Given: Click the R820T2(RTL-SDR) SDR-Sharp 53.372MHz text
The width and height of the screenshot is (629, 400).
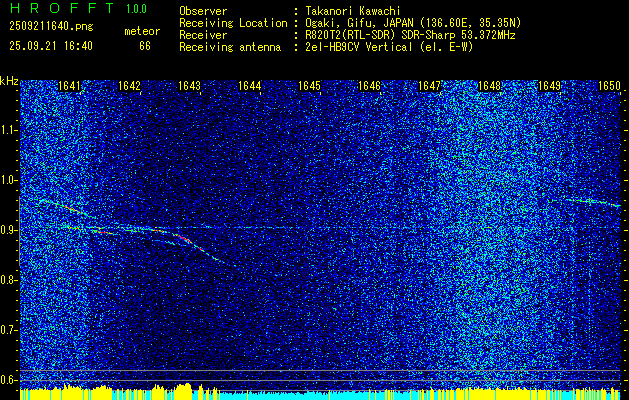Looking at the screenshot, I should point(410,35).
